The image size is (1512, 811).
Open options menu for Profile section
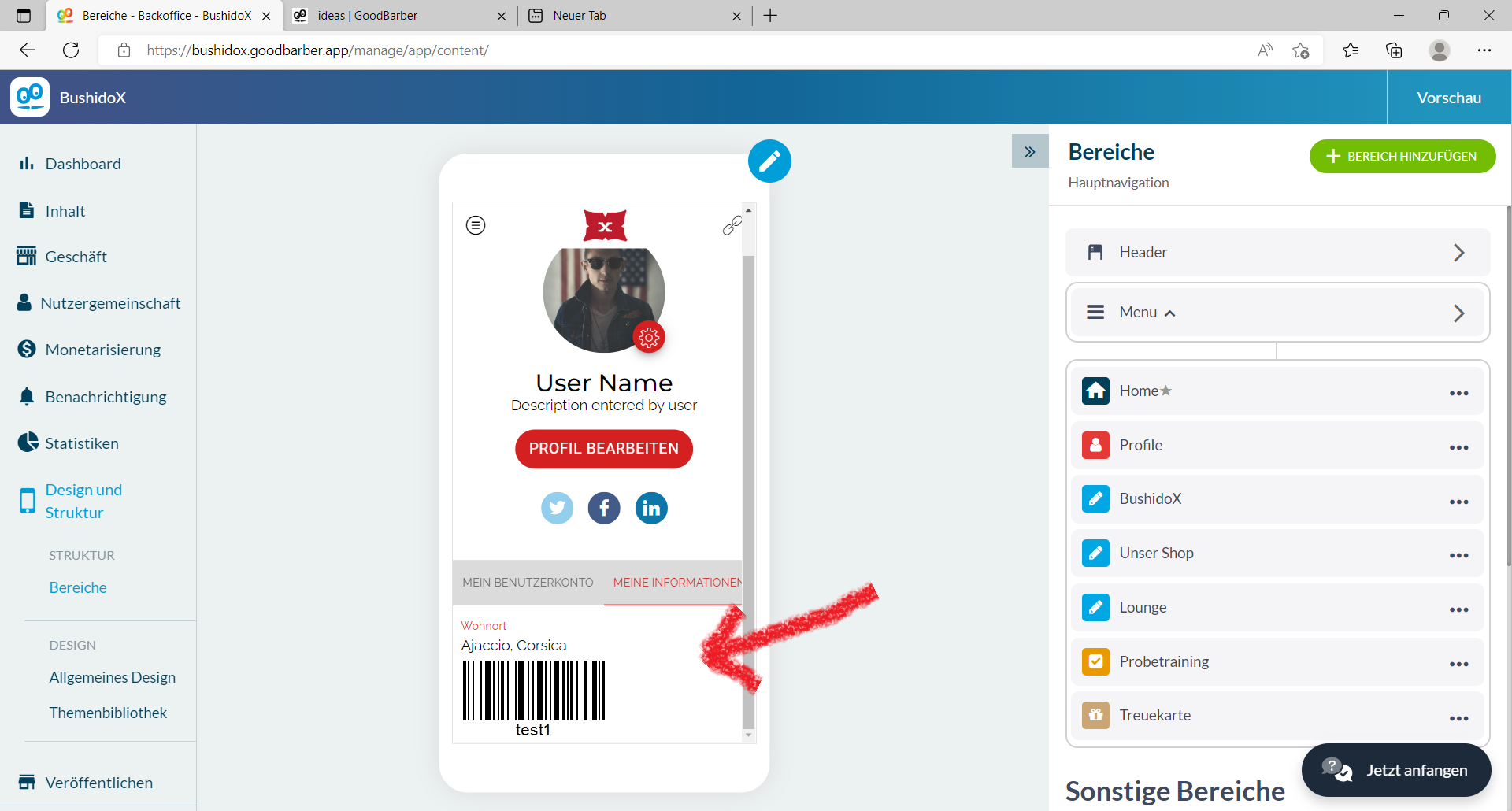point(1459,447)
